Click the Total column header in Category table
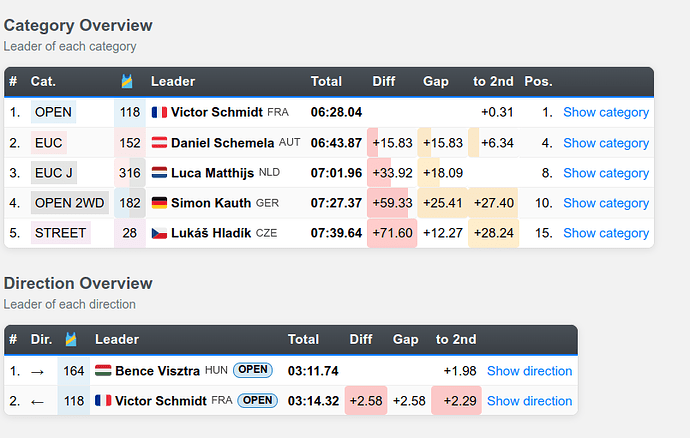 (326, 81)
